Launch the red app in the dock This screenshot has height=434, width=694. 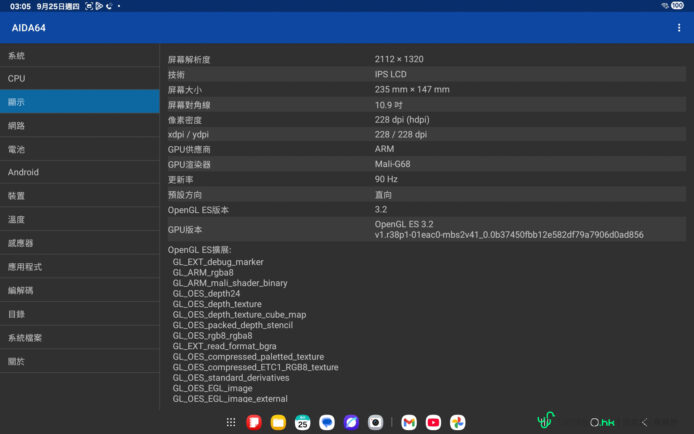(x=254, y=423)
